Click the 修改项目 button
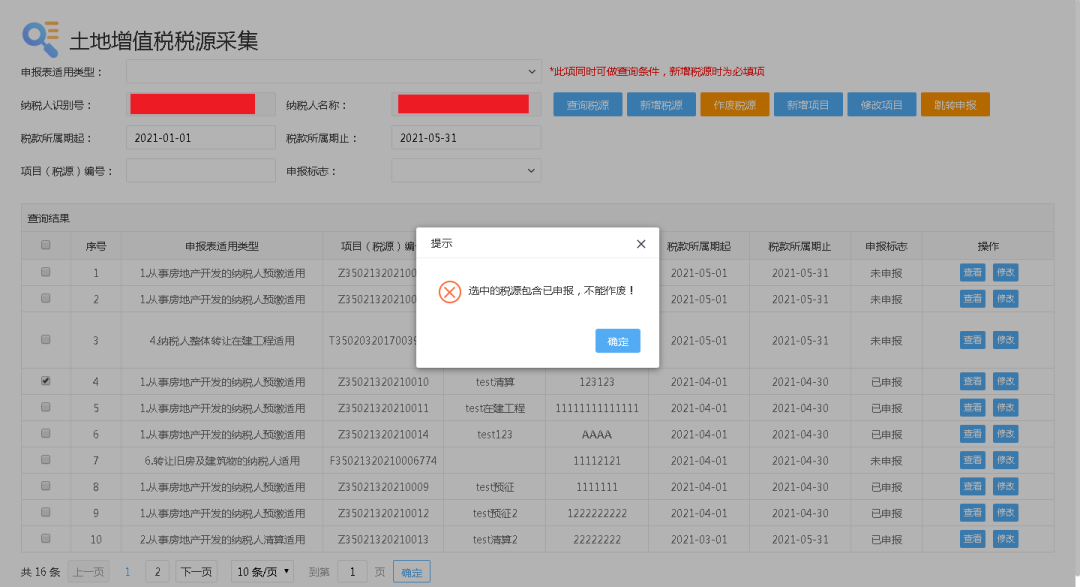Image resolution: width=1080 pixels, height=587 pixels. pyautogui.click(x=882, y=104)
